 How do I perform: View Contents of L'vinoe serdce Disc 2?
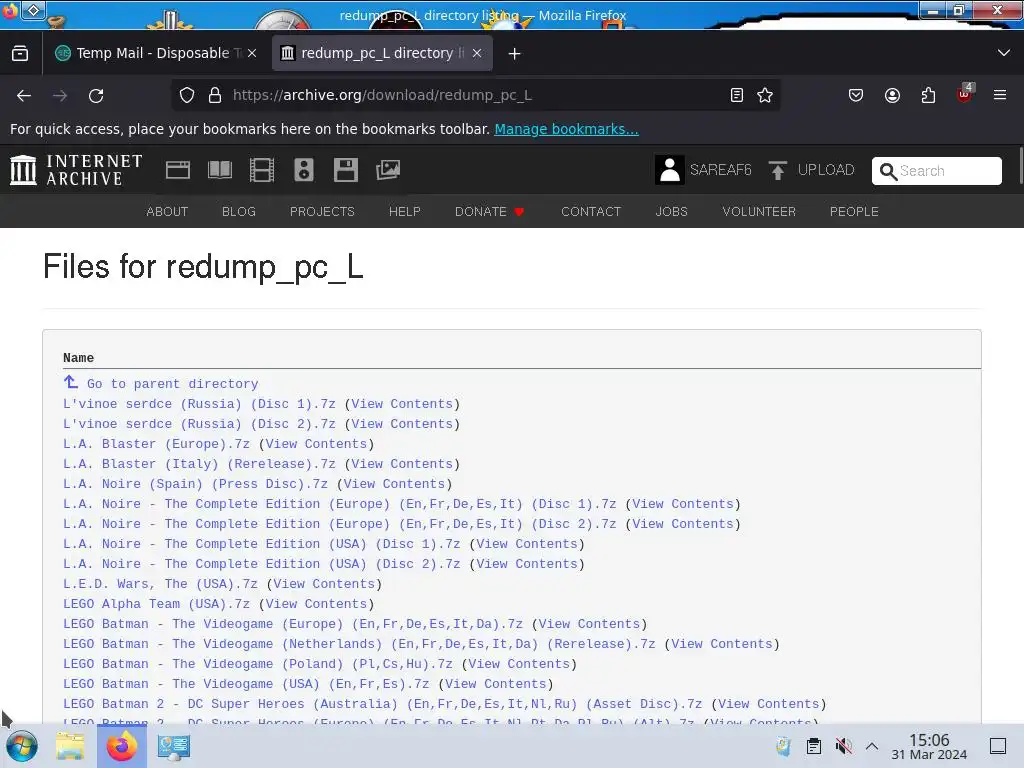pyautogui.click(x=402, y=424)
